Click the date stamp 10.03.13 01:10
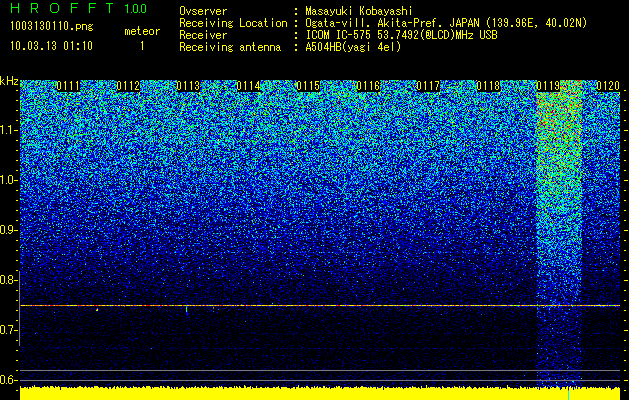629x400 pixels. 51,46
